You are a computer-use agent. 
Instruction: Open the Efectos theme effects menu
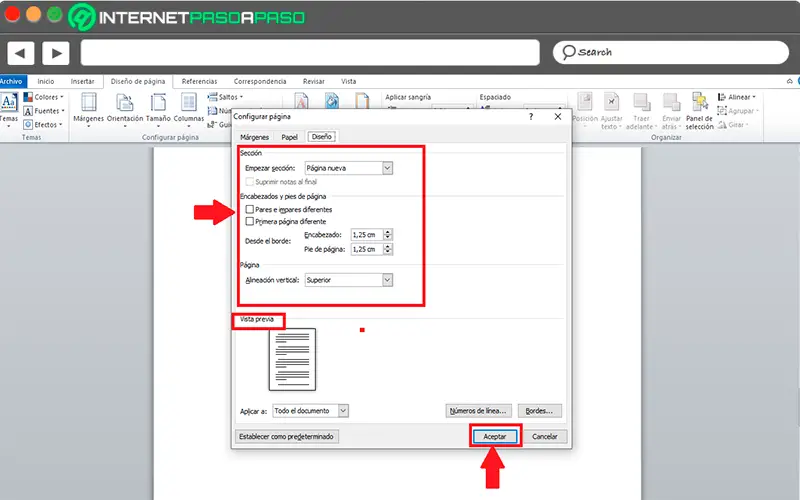point(43,124)
